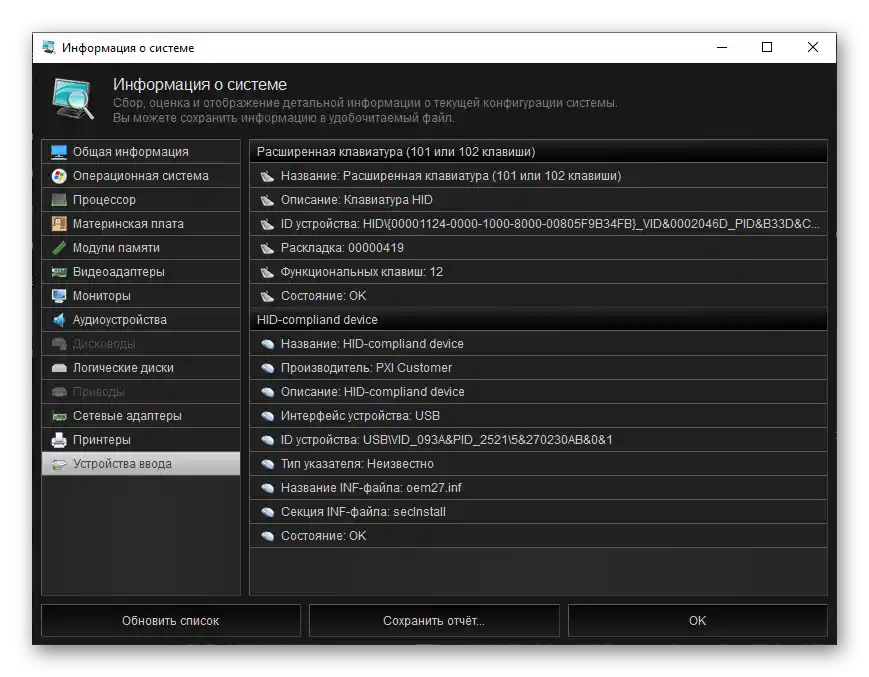
Task: Select the Мониторы section
Action: tap(141, 296)
